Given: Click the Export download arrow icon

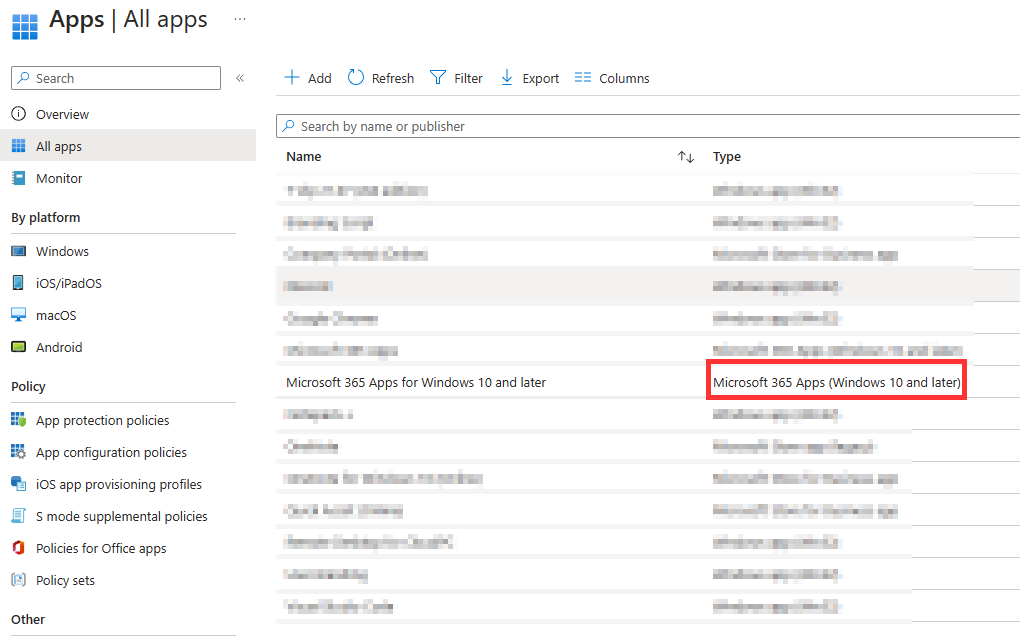Looking at the screenshot, I should click(x=506, y=78).
